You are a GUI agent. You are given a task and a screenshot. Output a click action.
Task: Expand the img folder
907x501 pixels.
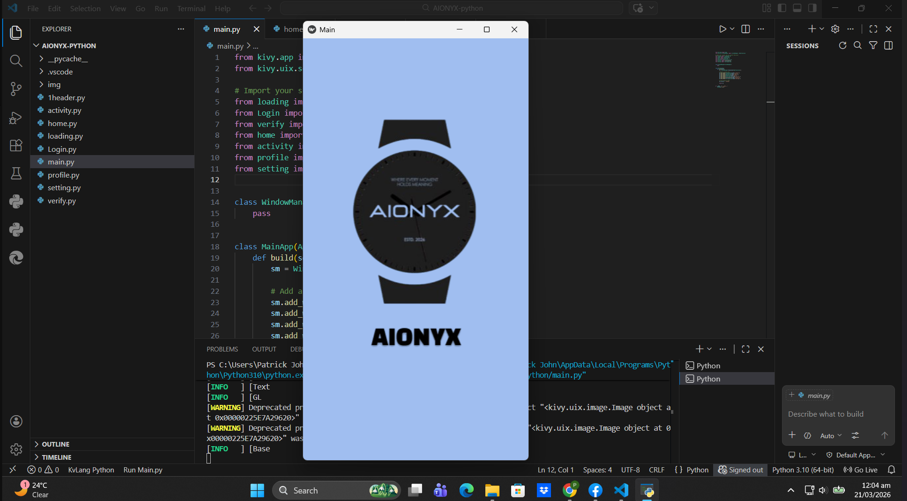[x=54, y=85]
